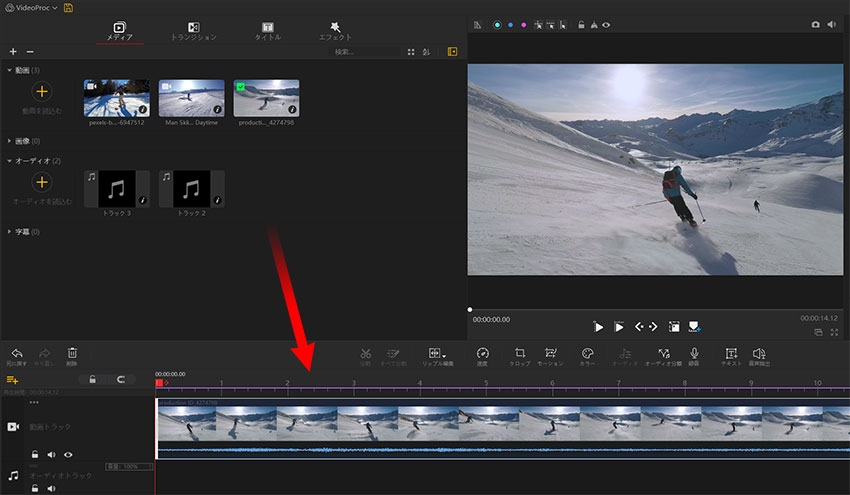Viewport: 850px width, 495px height.
Task: Open info for the トラック 2 audio
Action: point(217,200)
